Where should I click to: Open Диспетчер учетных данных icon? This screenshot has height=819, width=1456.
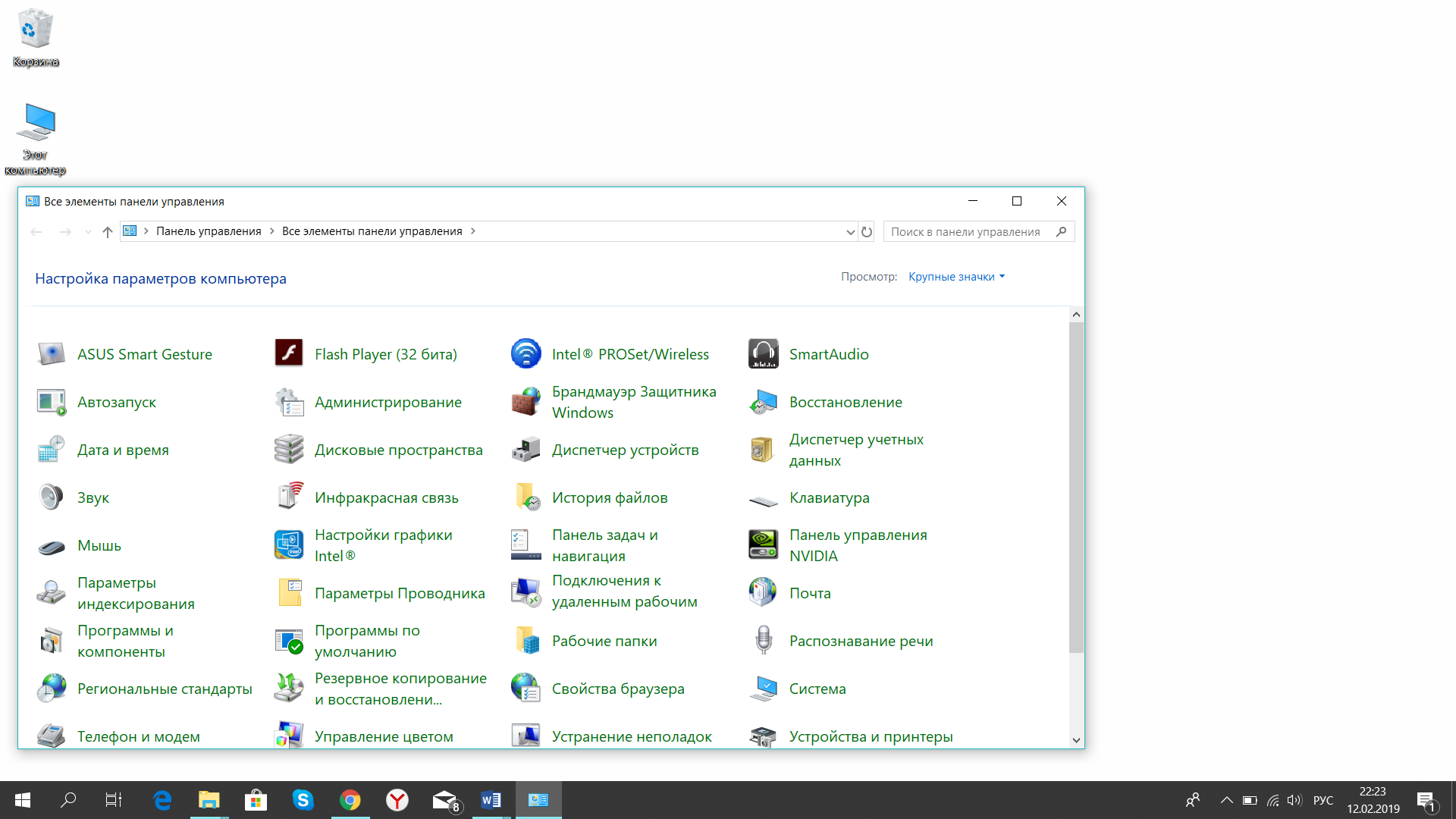tap(763, 450)
